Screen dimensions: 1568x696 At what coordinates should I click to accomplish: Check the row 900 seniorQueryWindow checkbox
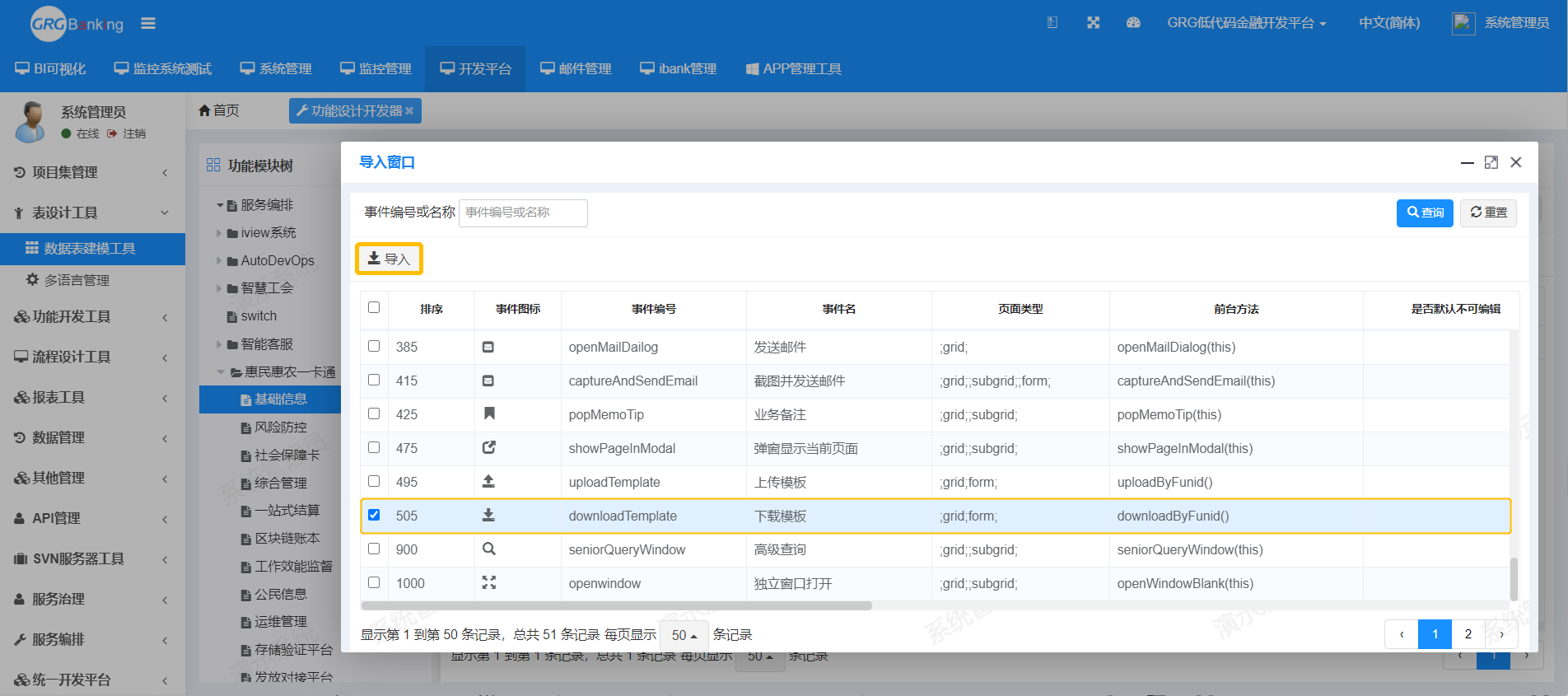[x=374, y=549]
